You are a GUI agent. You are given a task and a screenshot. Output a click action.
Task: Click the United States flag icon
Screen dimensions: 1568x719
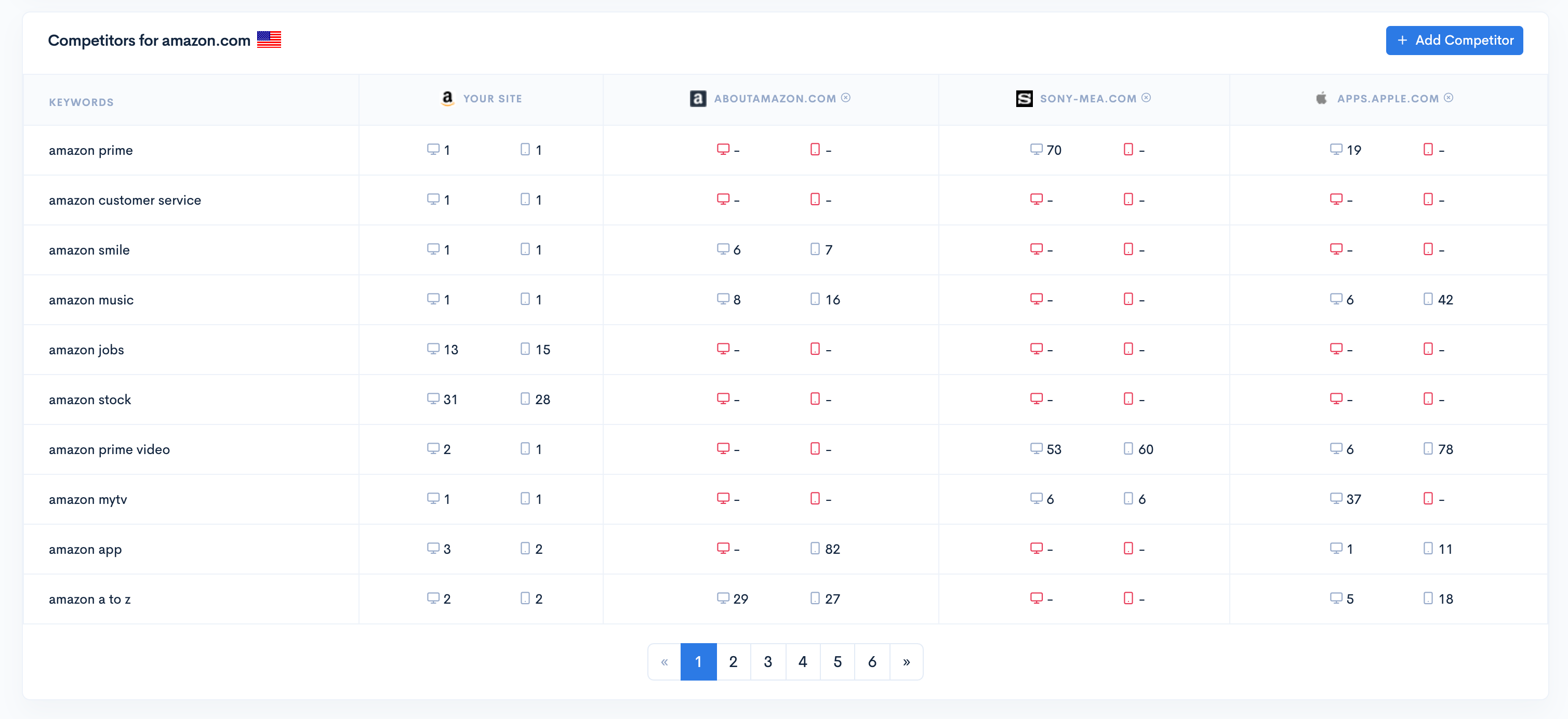click(269, 40)
